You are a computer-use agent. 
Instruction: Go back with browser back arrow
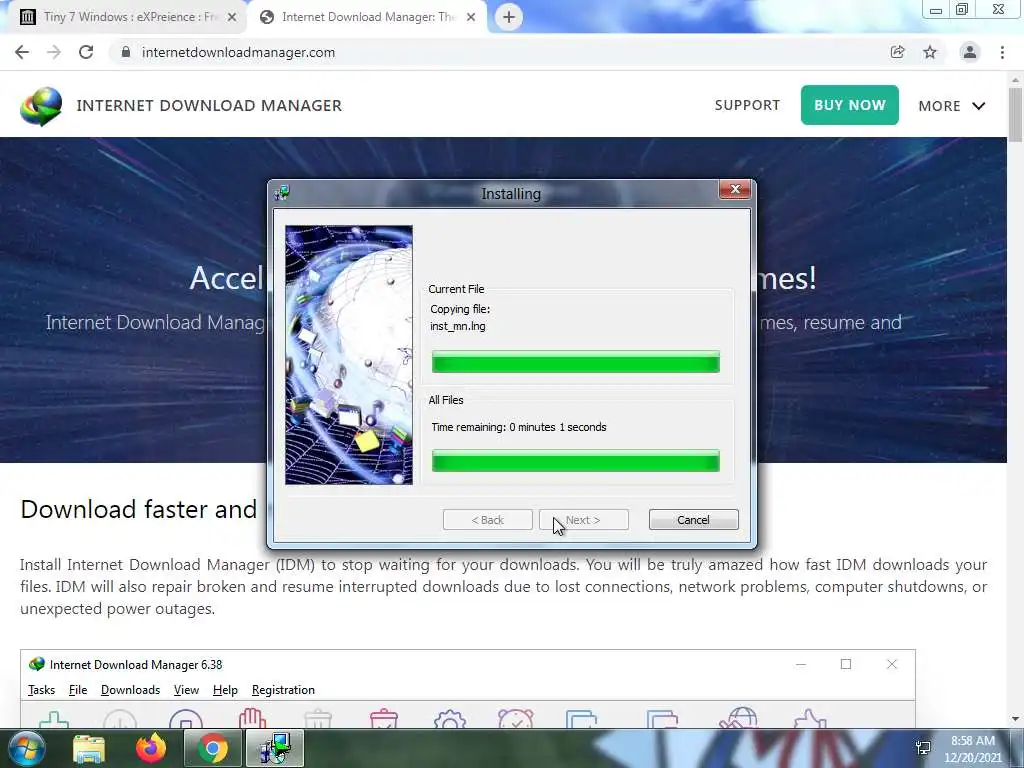(22, 52)
